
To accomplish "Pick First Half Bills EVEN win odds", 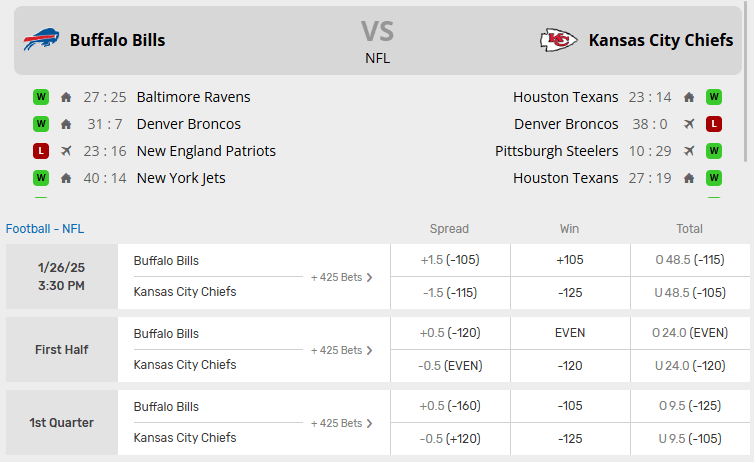I will pyautogui.click(x=570, y=333).
